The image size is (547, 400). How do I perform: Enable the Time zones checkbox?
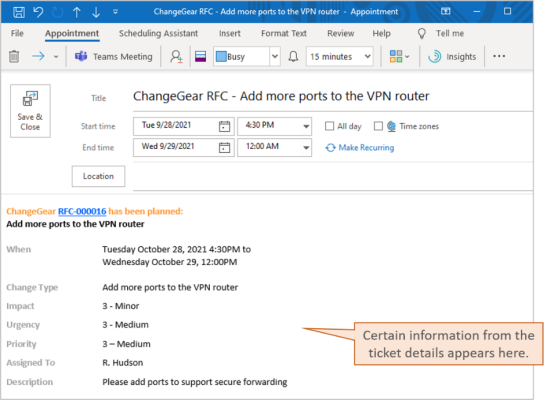pyautogui.click(x=378, y=126)
